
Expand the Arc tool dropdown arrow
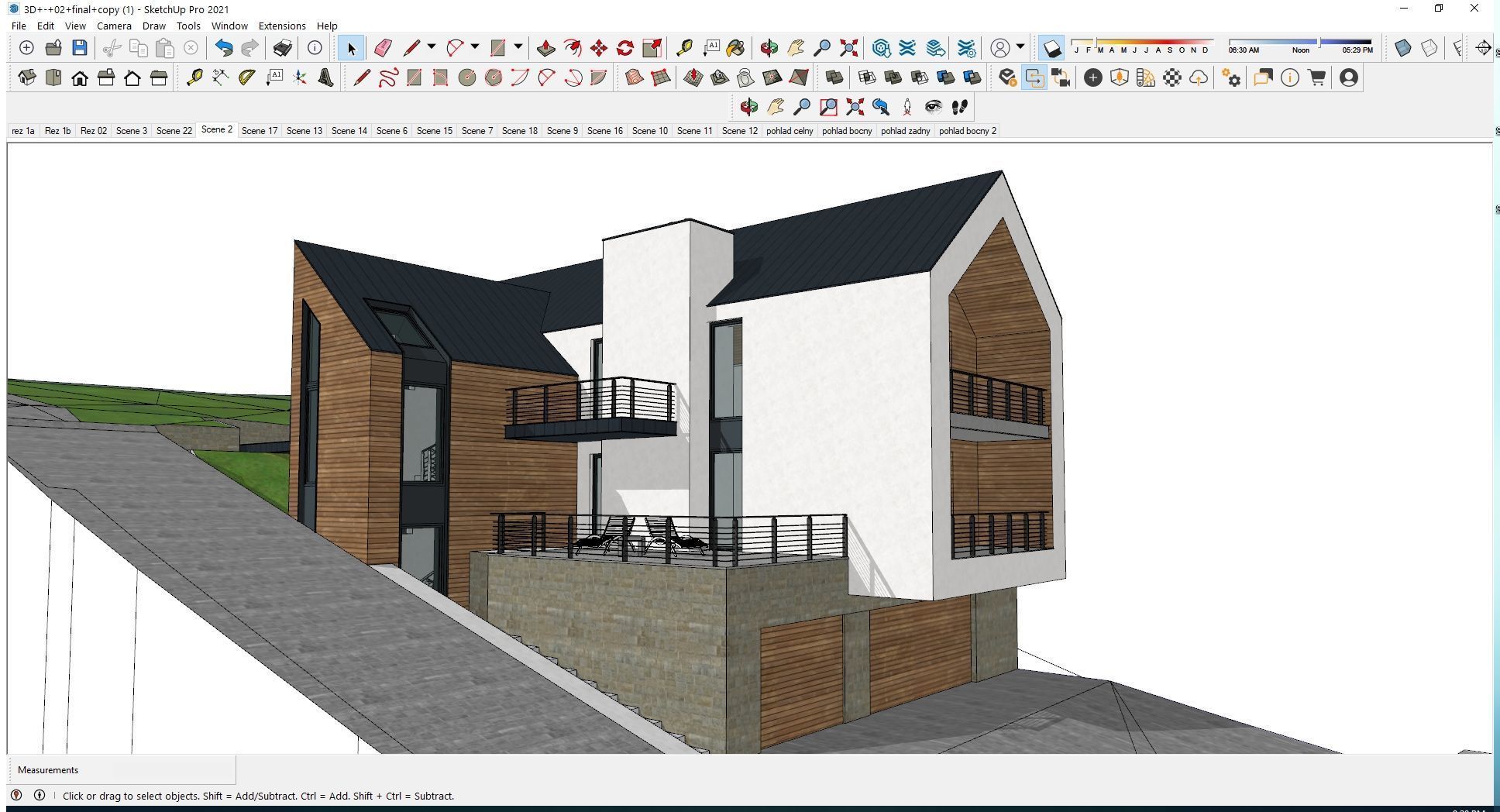pos(474,47)
